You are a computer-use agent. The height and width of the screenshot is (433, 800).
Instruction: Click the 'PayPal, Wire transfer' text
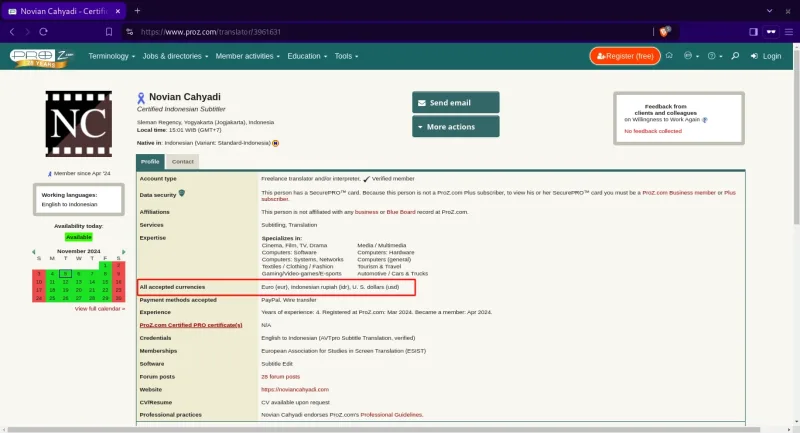tap(289, 300)
